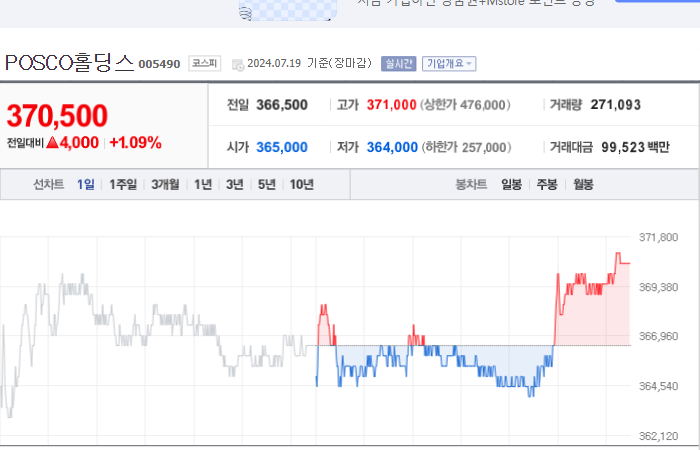
Task: Show the 5년 line chart
Action: 267,184
